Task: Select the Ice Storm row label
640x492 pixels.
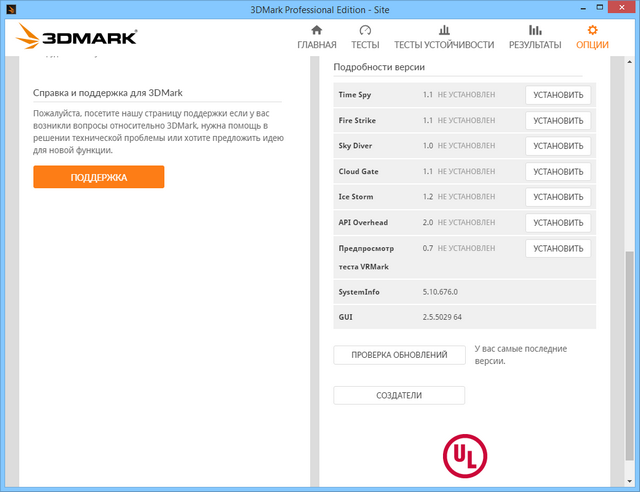Action: pyautogui.click(x=356, y=197)
